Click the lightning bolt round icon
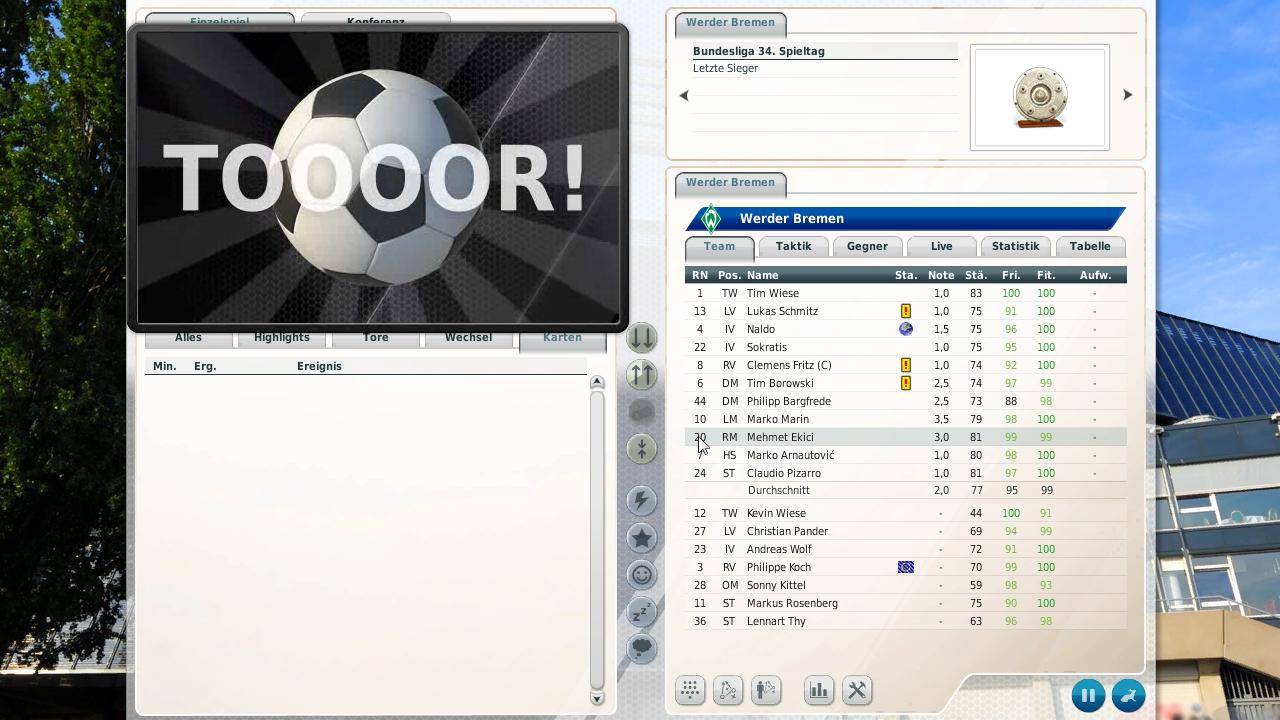This screenshot has height=720, width=1280. click(x=642, y=501)
